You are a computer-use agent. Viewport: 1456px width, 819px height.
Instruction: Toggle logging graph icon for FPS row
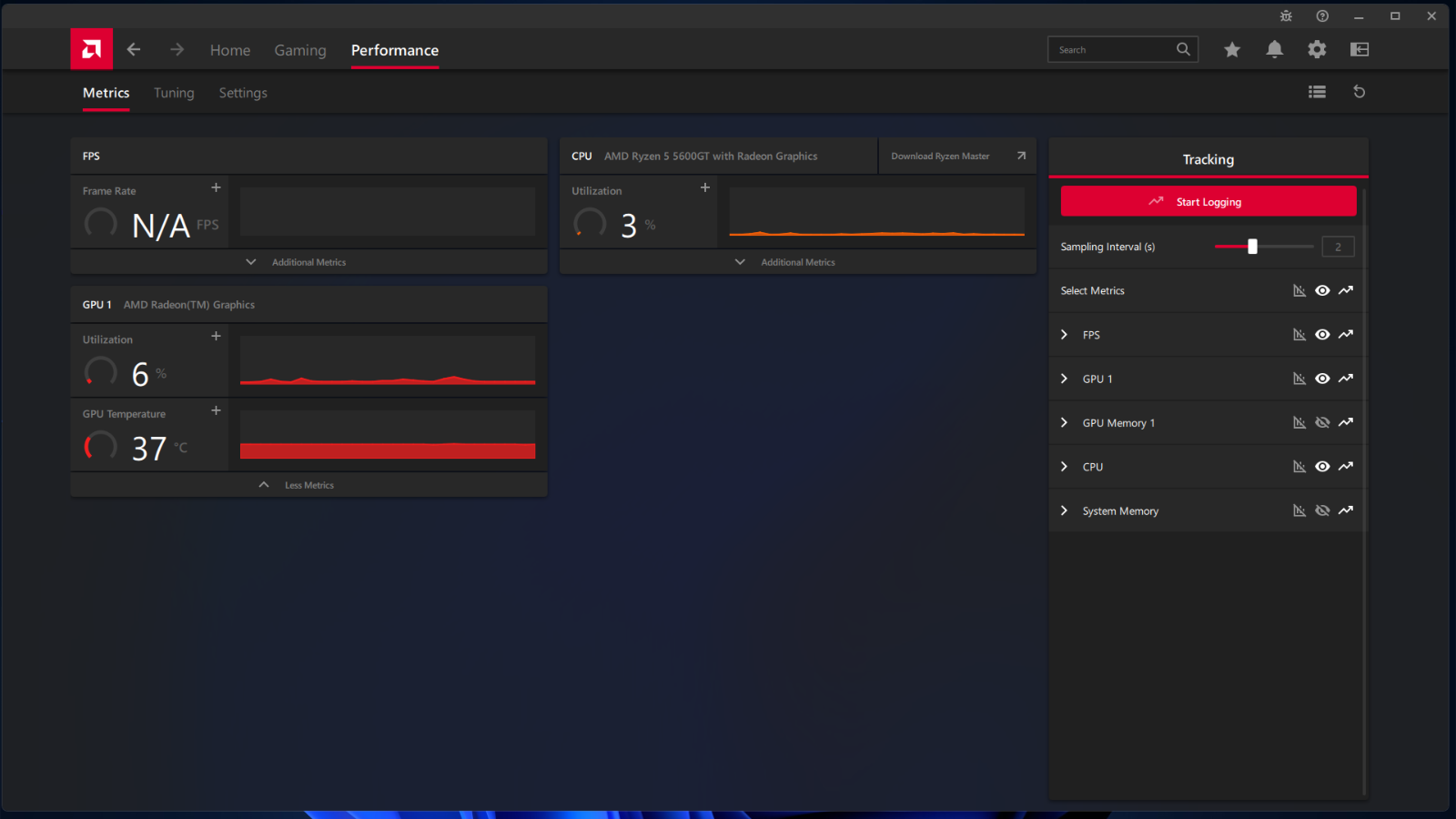point(1346,335)
